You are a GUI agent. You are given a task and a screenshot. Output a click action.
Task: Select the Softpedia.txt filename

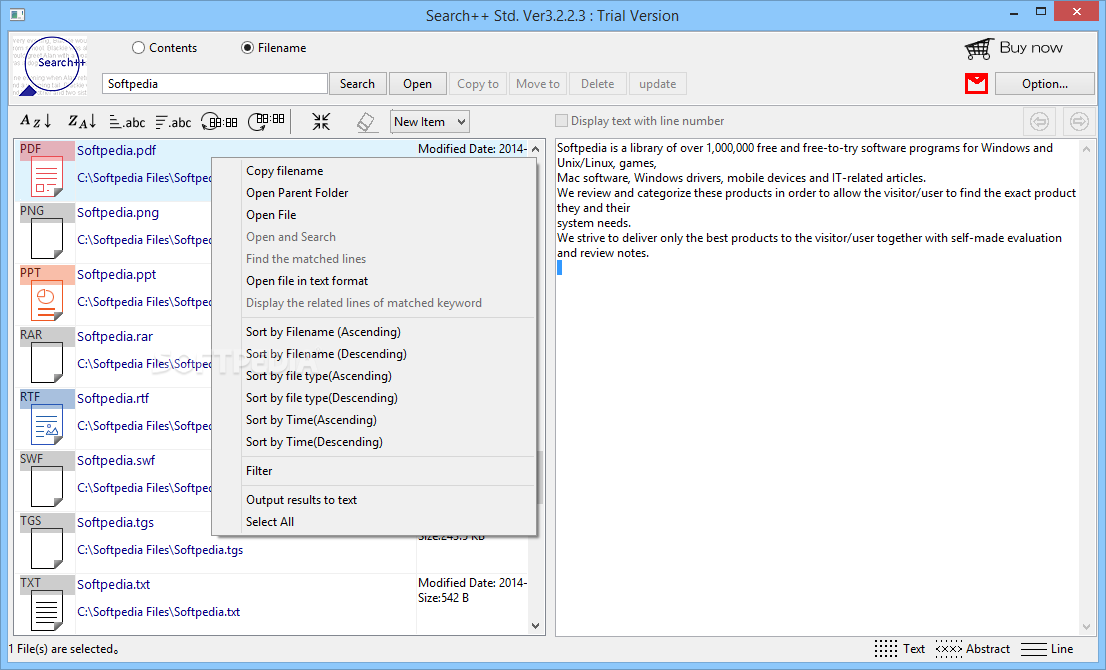tap(114, 585)
